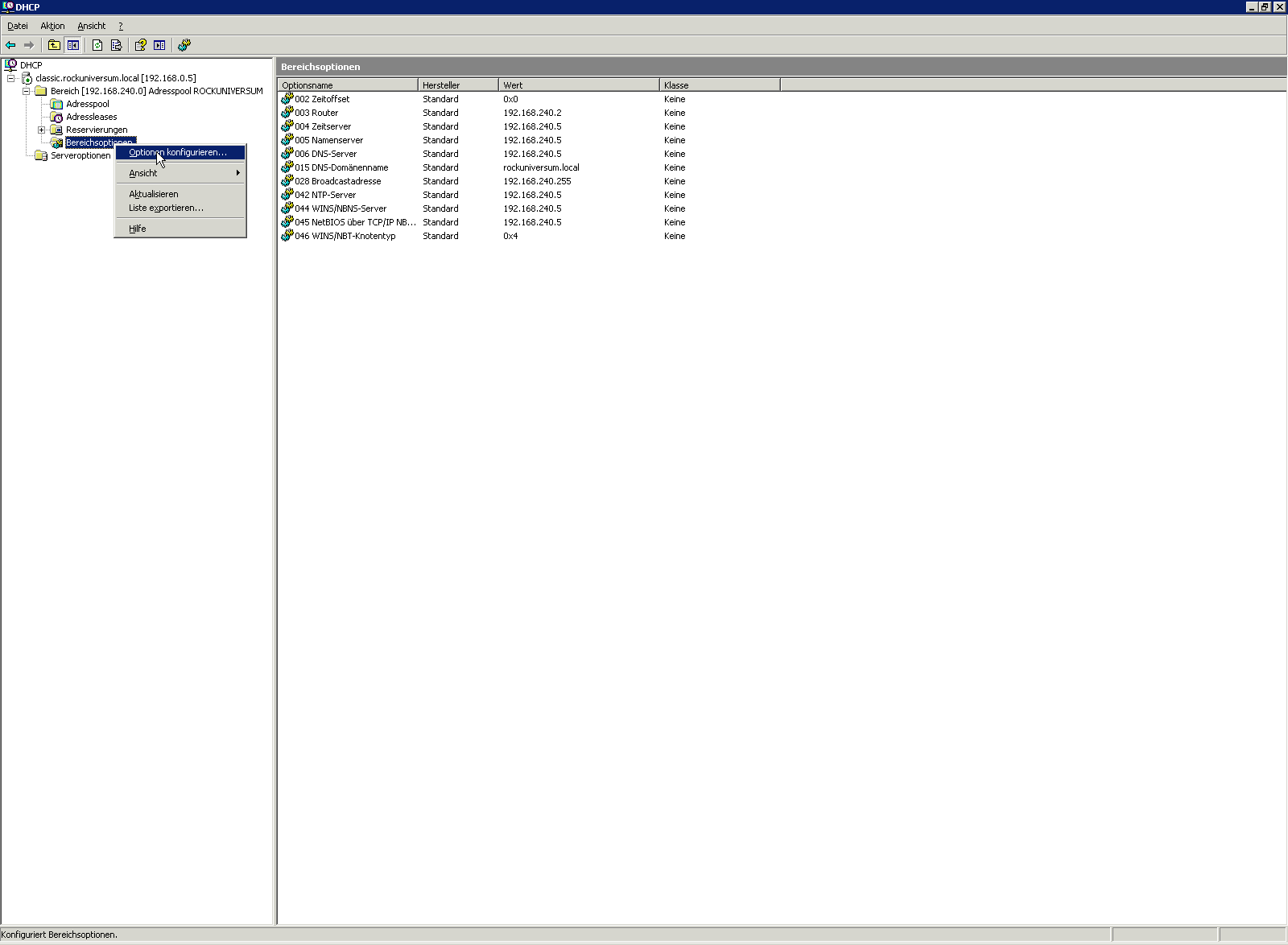Choose Optionen konfigurieren in context menu
Viewport: 1288px width, 945px height.
pyautogui.click(x=180, y=152)
